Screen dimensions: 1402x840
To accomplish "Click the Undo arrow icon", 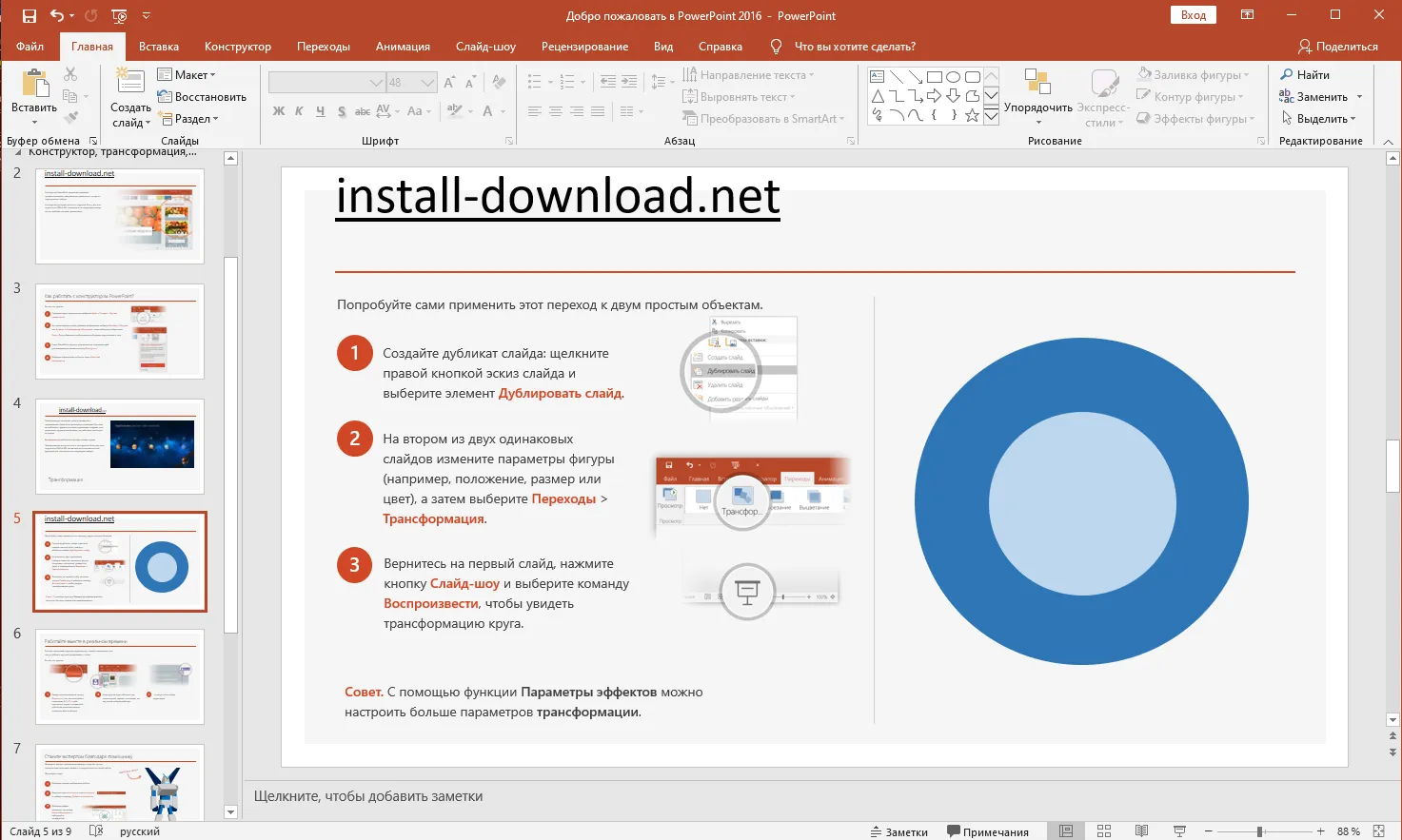I will [x=57, y=15].
